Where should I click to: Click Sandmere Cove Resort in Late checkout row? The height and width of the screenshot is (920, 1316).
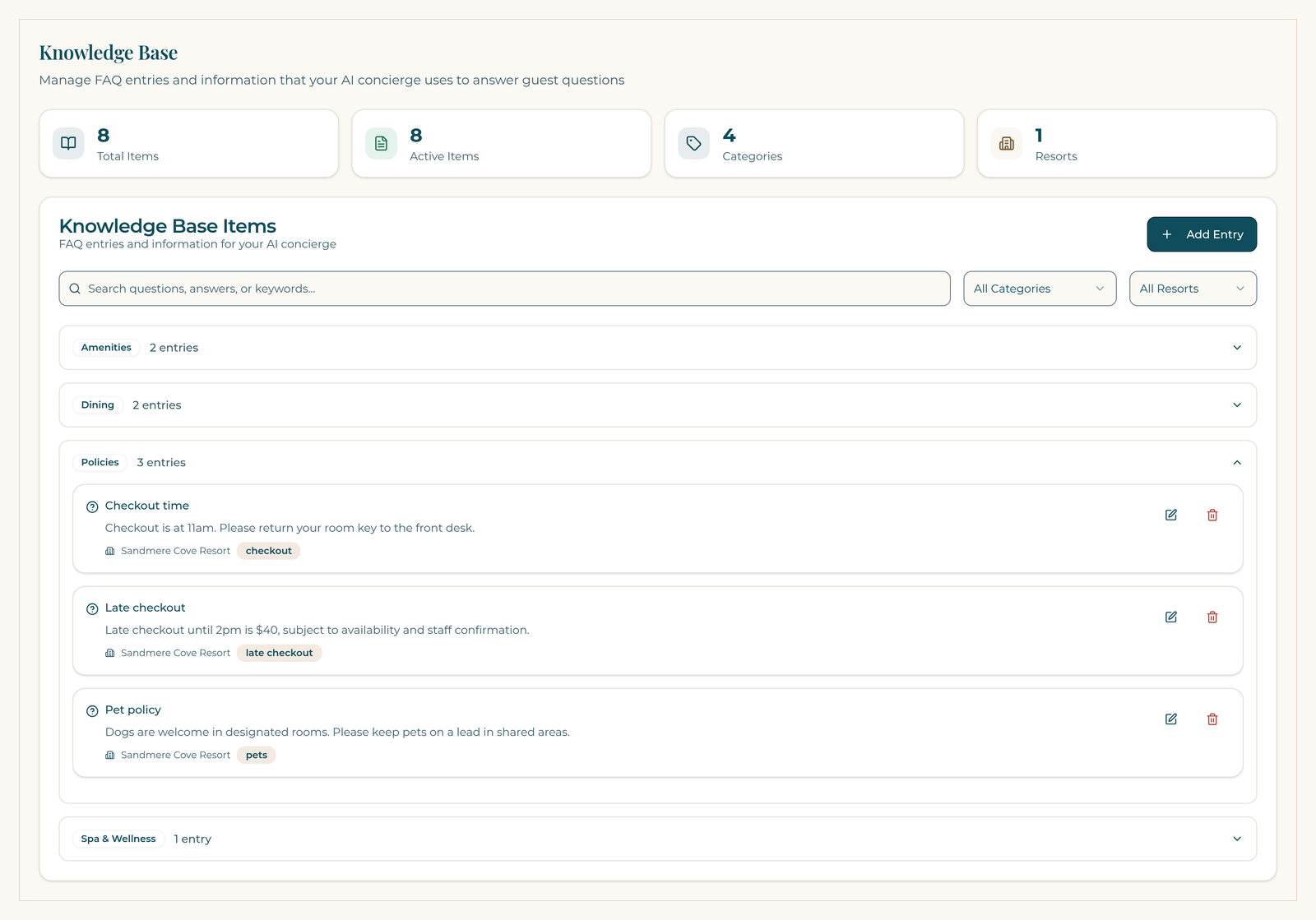click(x=175, y=653)
